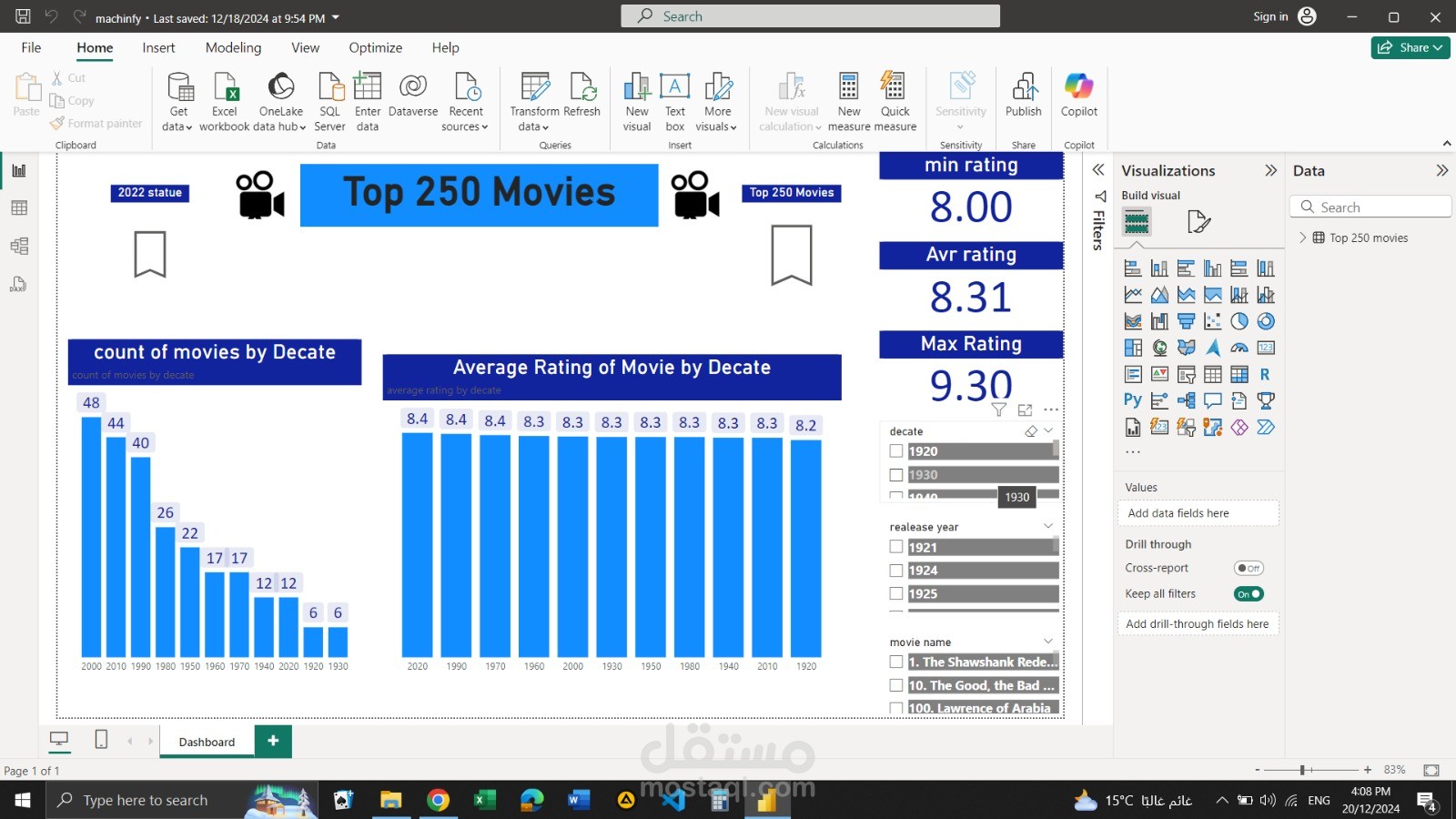Screen dimensions: 1456x819
Task: Select the Decomposition tree visual
Action: pos(1186,400)
